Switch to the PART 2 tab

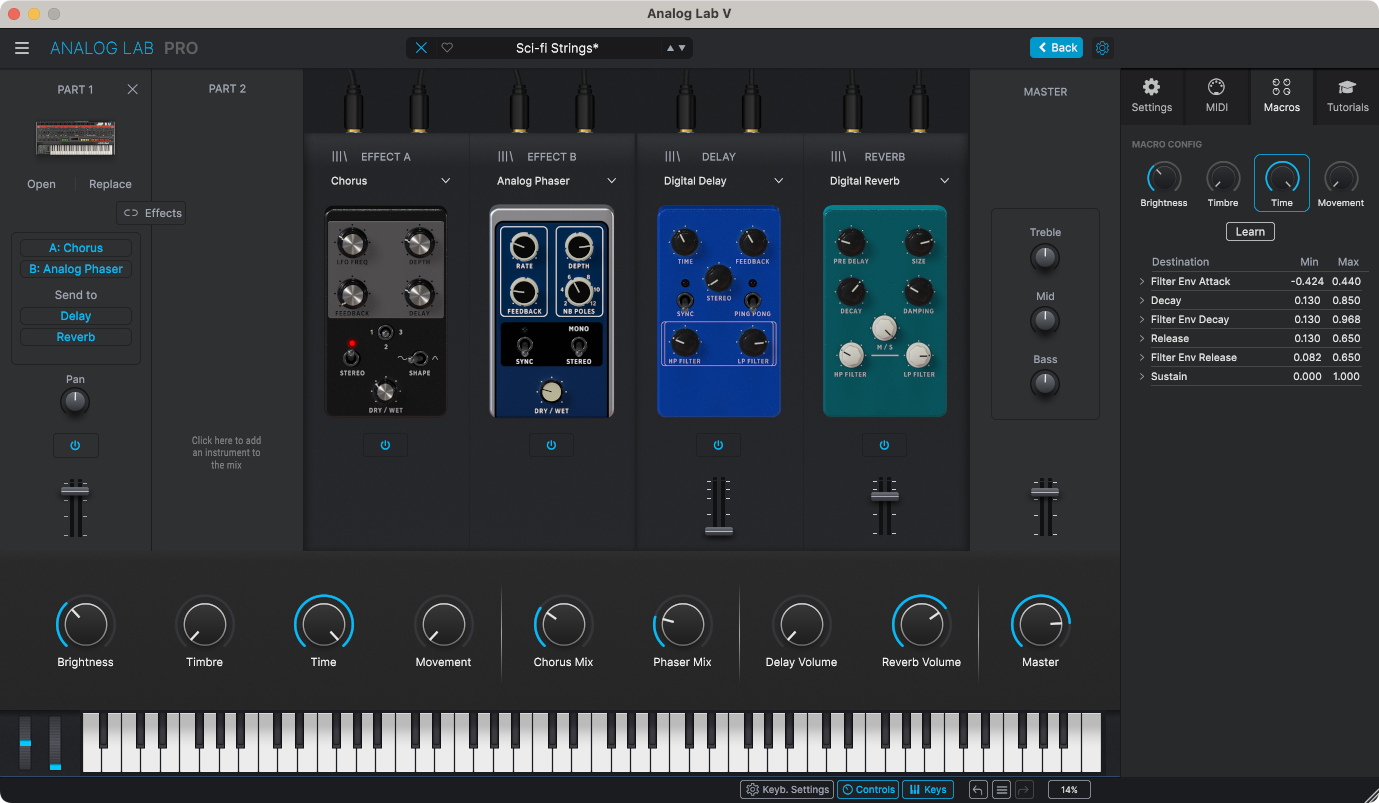click(x=227, y=88)
